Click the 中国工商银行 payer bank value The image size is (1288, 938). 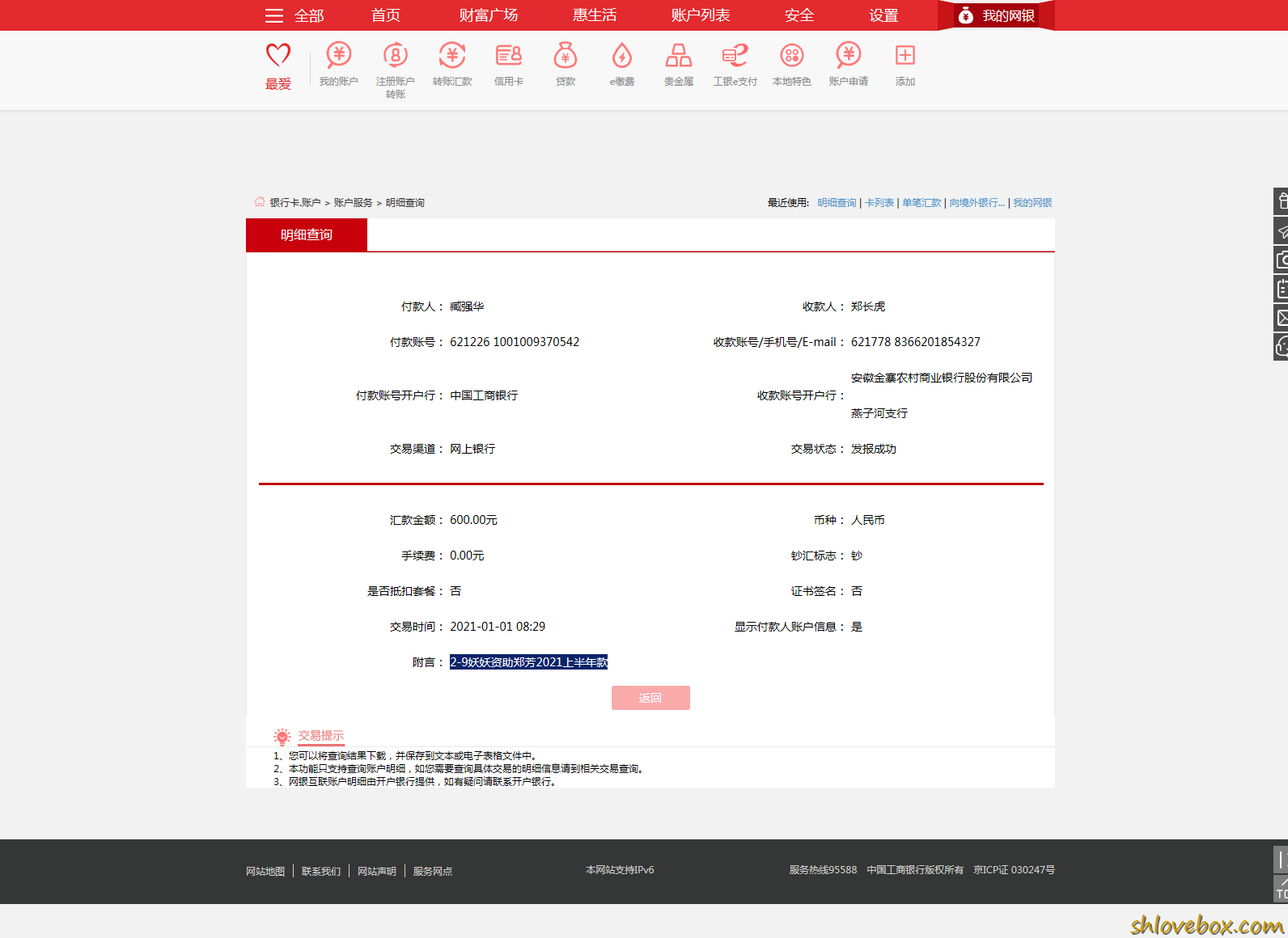point(484,395)
